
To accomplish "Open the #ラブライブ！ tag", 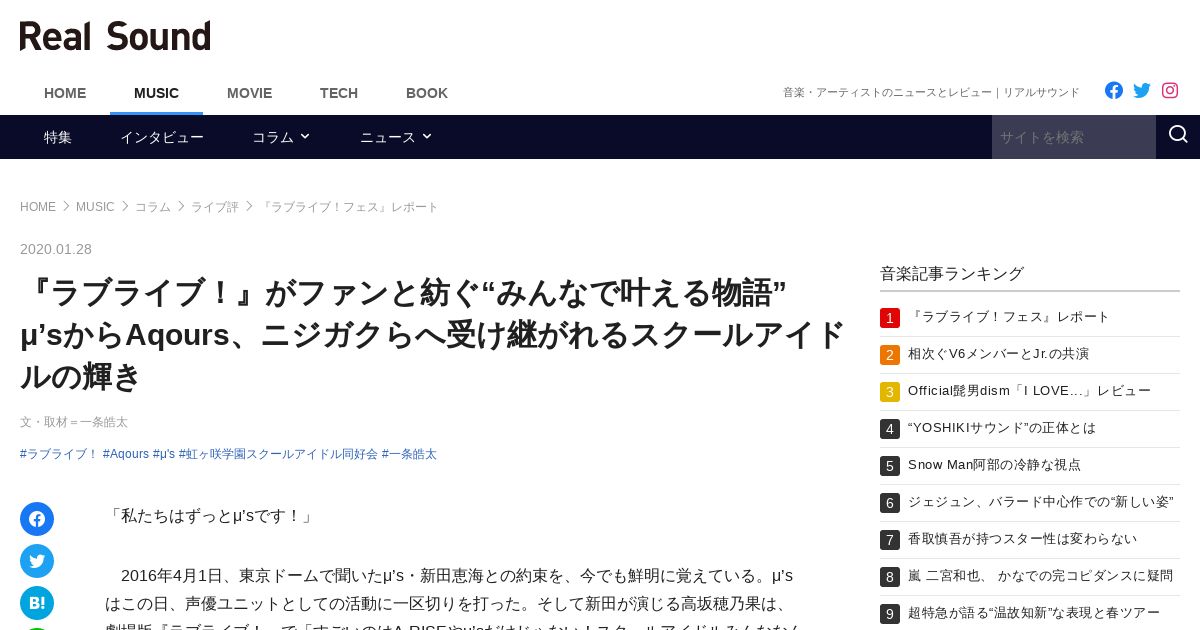I will pyautogui.click(x=59, y=454).
